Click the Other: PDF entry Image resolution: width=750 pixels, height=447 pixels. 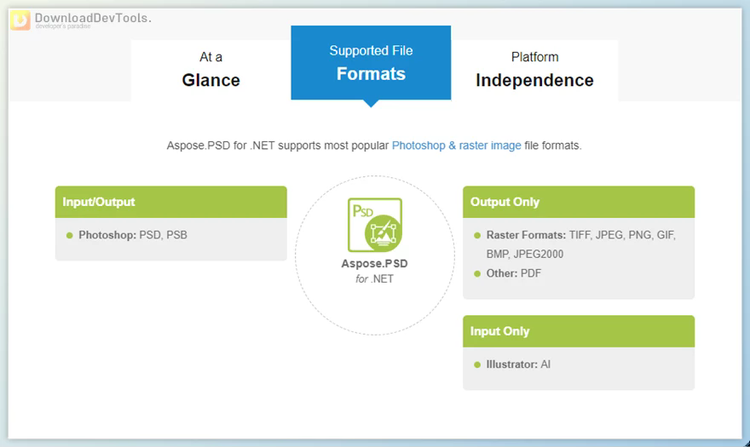[513, 273]
